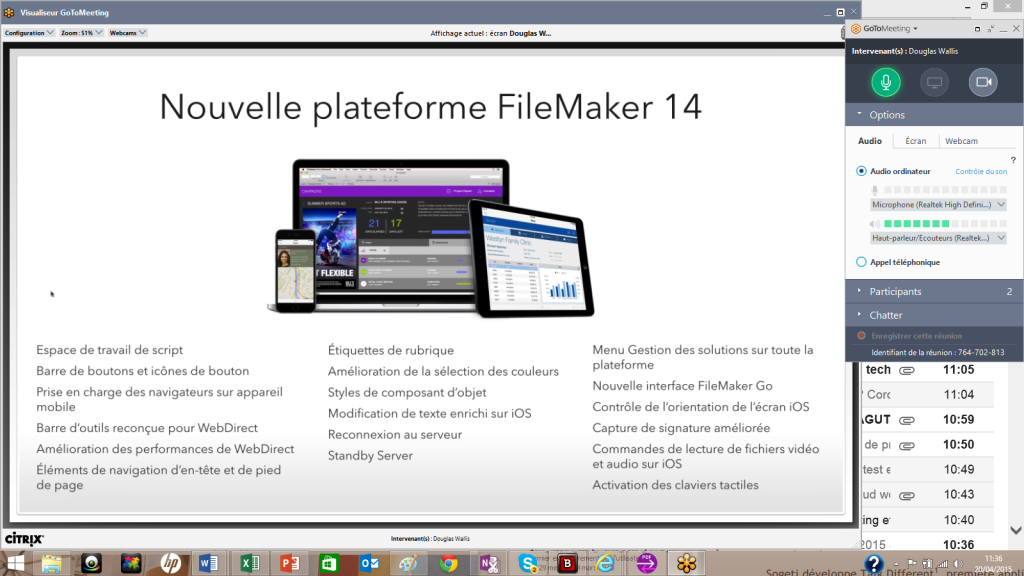1024x576 pixels.
Task: Click the speaker icon next to output level
Action: [874, 224]
